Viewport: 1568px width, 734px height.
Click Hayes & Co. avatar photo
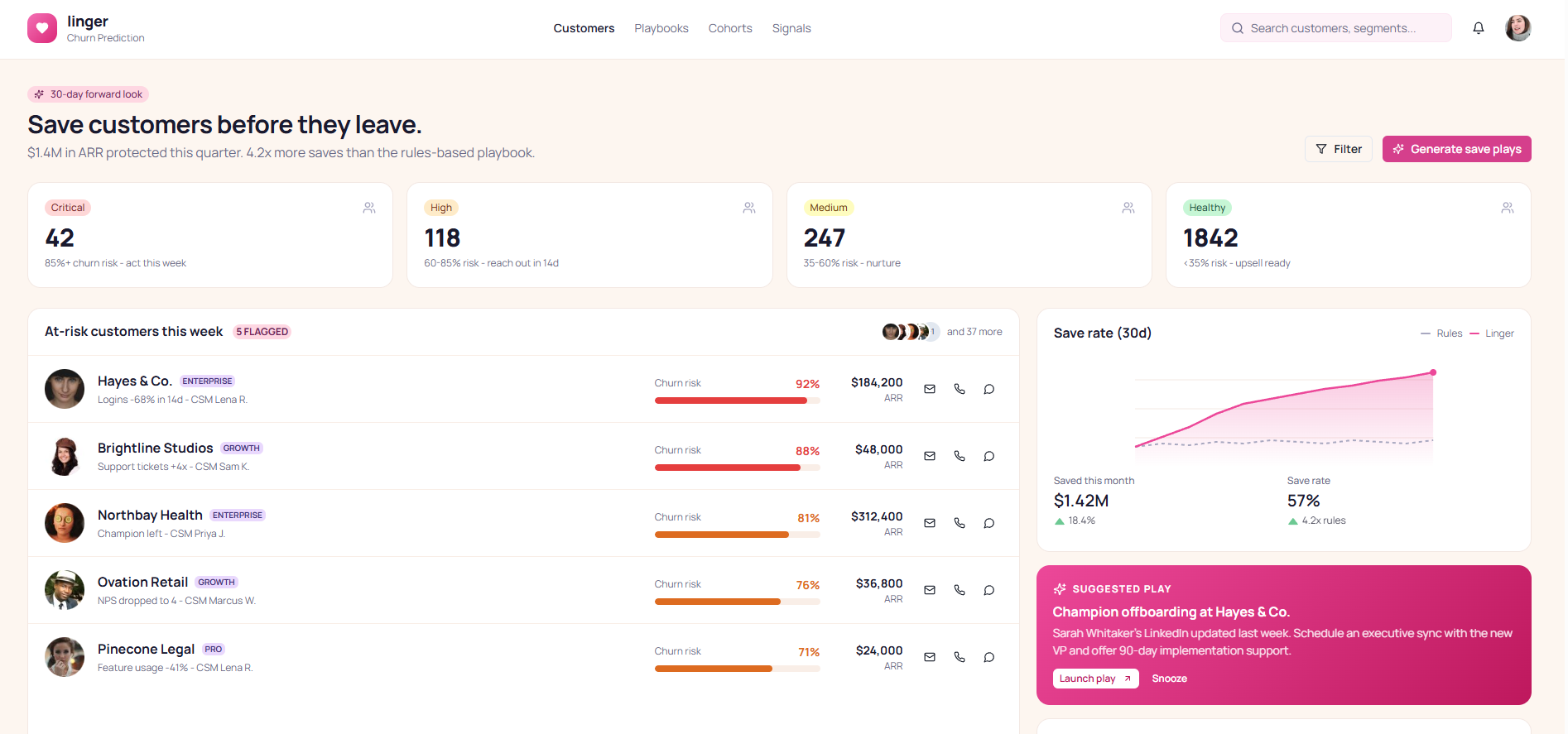tap(65, 389)
